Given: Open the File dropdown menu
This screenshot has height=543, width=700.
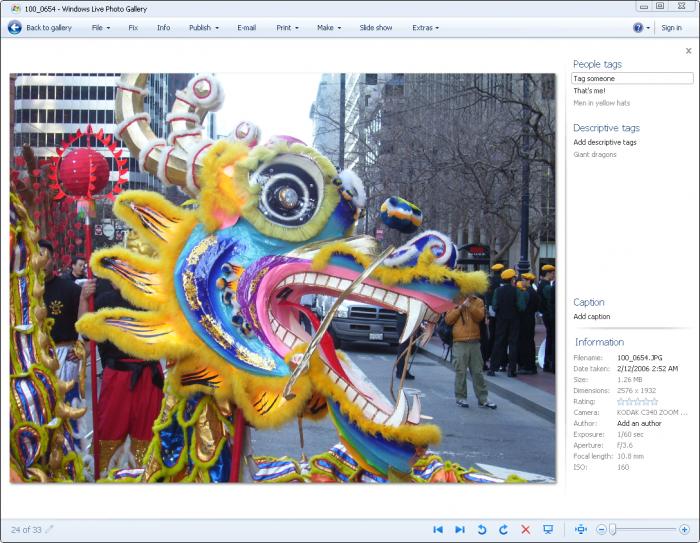Looking at the screenshot, I should (101, 28).
